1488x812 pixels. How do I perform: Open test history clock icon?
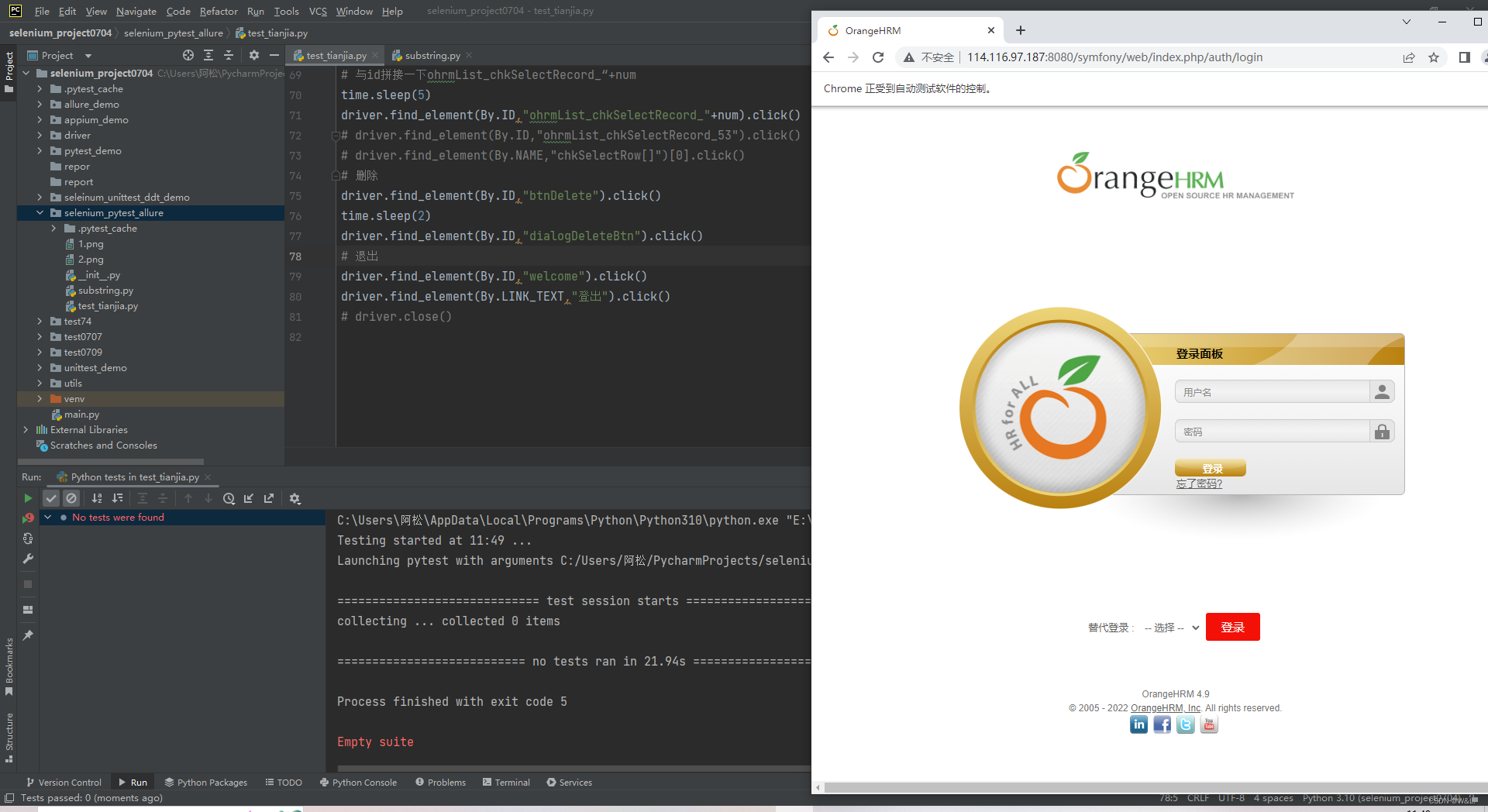click(229, 498)
